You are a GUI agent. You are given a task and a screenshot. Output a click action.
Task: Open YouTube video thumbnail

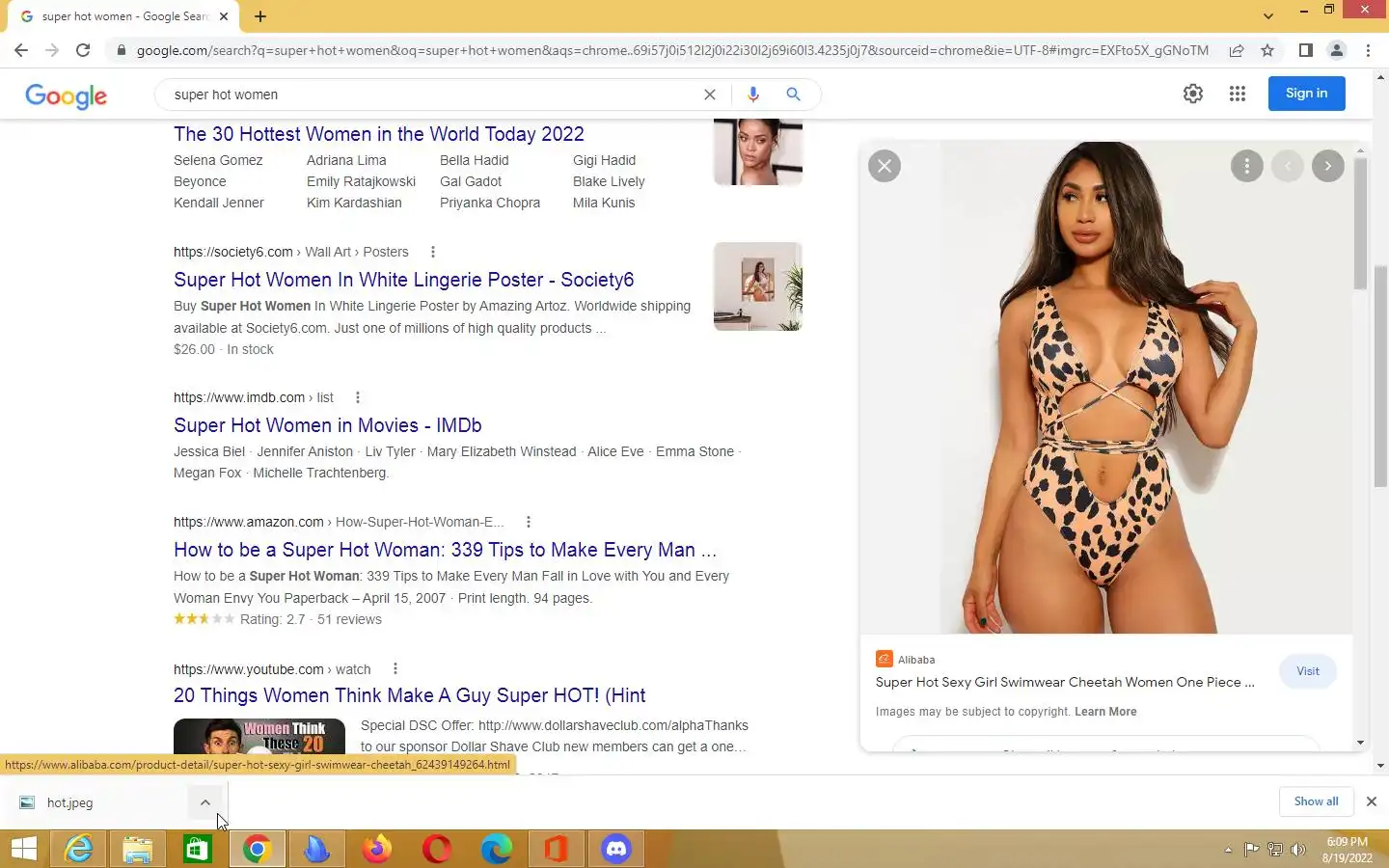coord(259,736)
